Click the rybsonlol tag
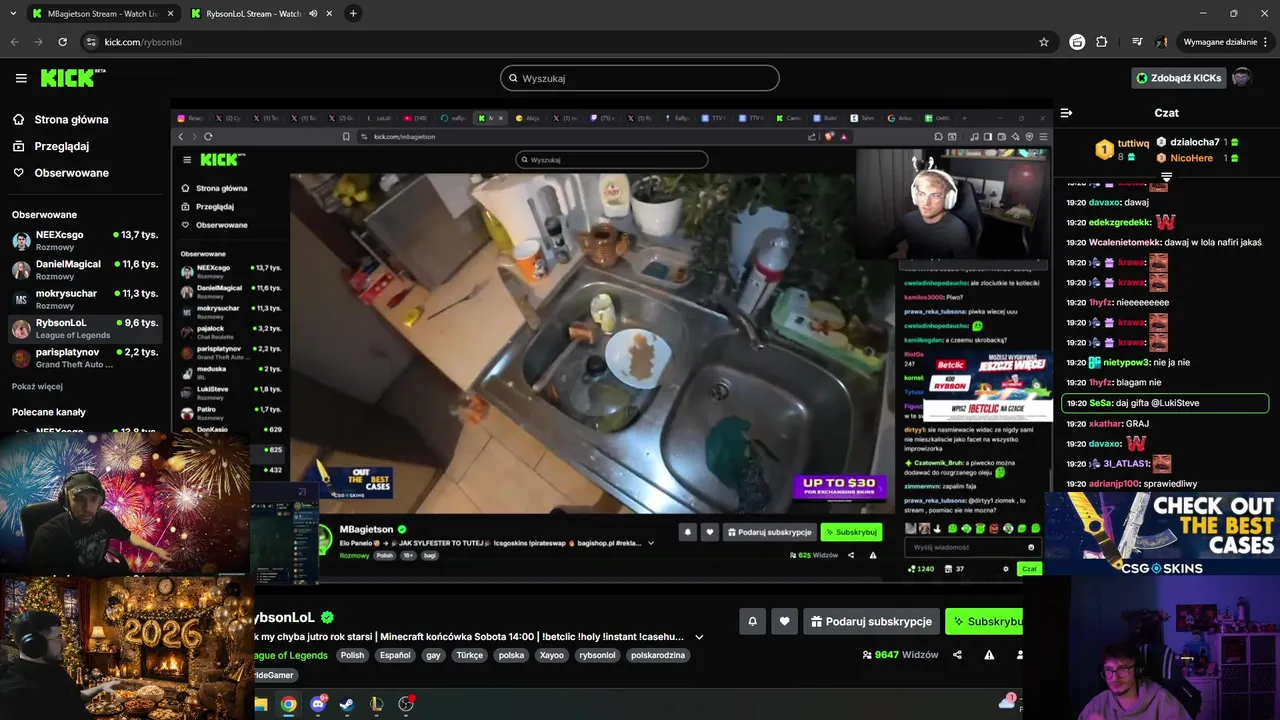 point(597,655)
